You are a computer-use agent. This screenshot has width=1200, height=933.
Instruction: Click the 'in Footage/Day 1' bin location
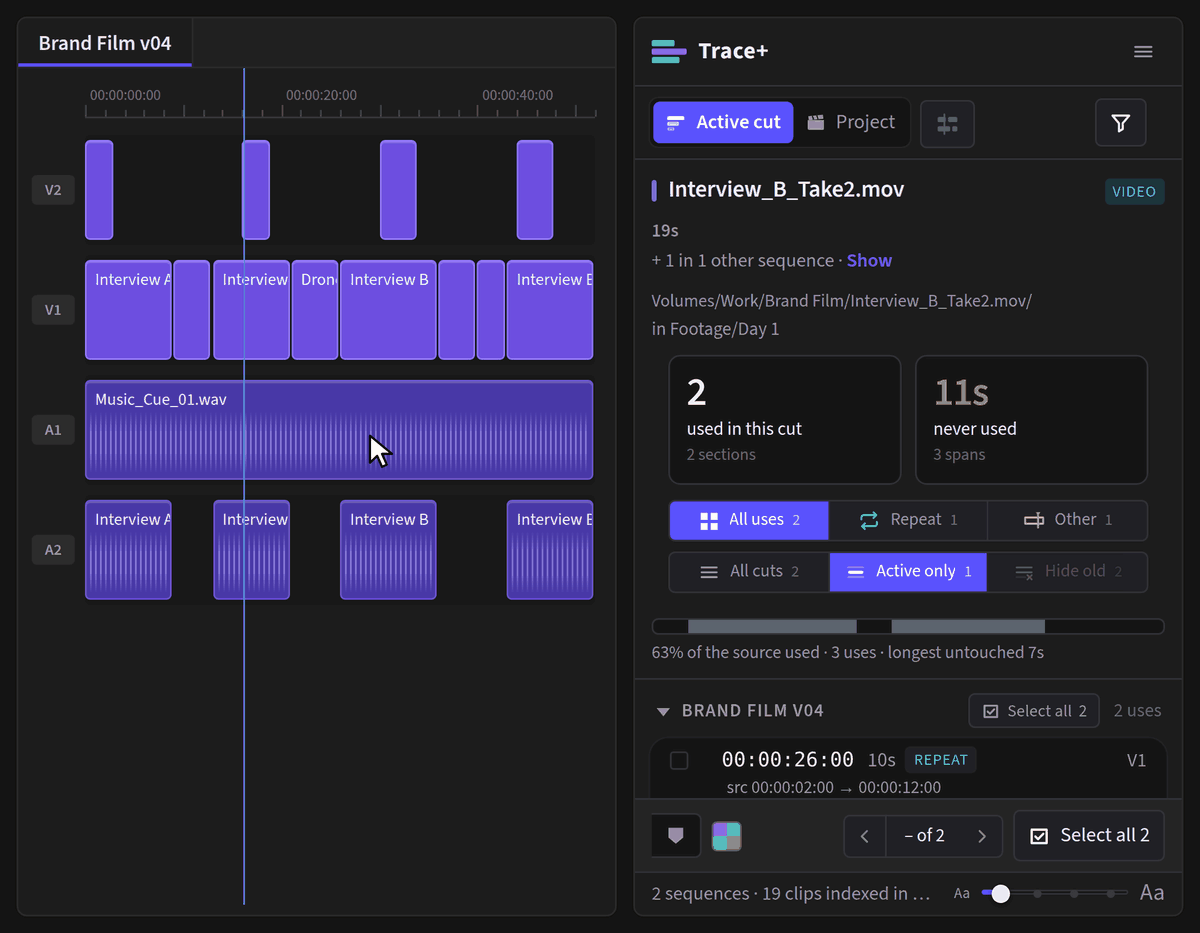716,329
